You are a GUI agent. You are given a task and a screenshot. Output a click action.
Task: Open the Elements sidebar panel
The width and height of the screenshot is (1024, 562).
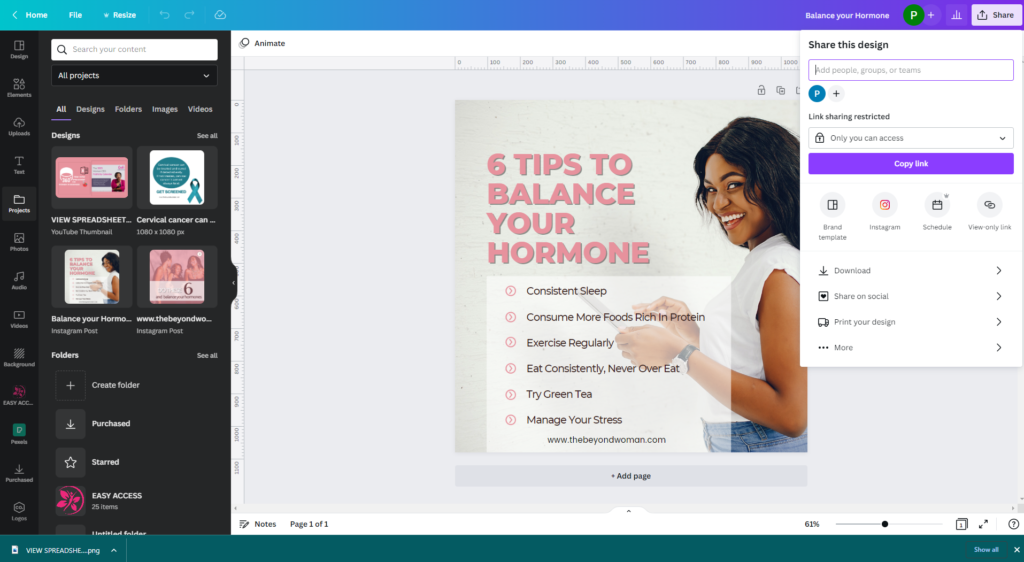tap(19, 88)
